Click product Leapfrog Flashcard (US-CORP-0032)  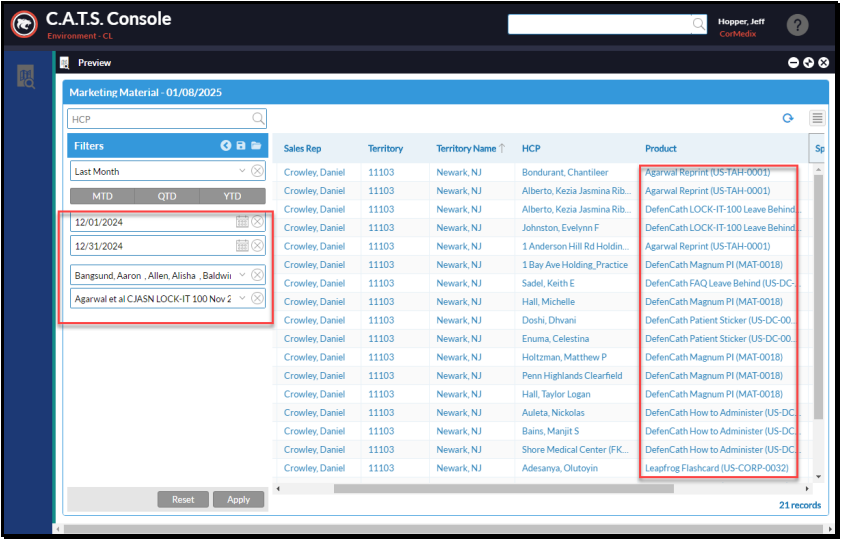[x=717, y=468]
